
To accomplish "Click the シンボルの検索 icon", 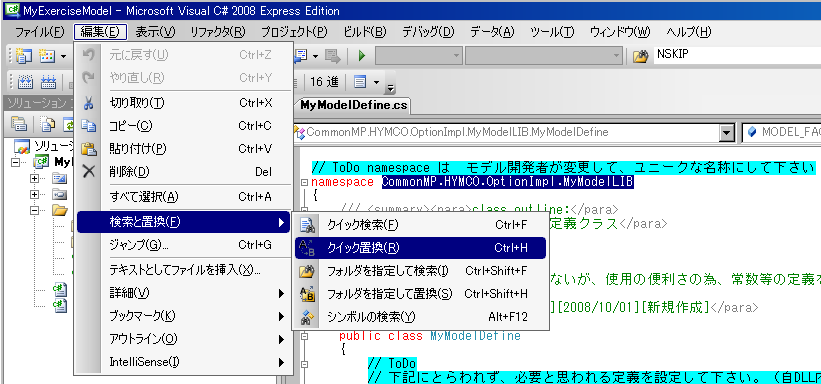I will (307, 317).
